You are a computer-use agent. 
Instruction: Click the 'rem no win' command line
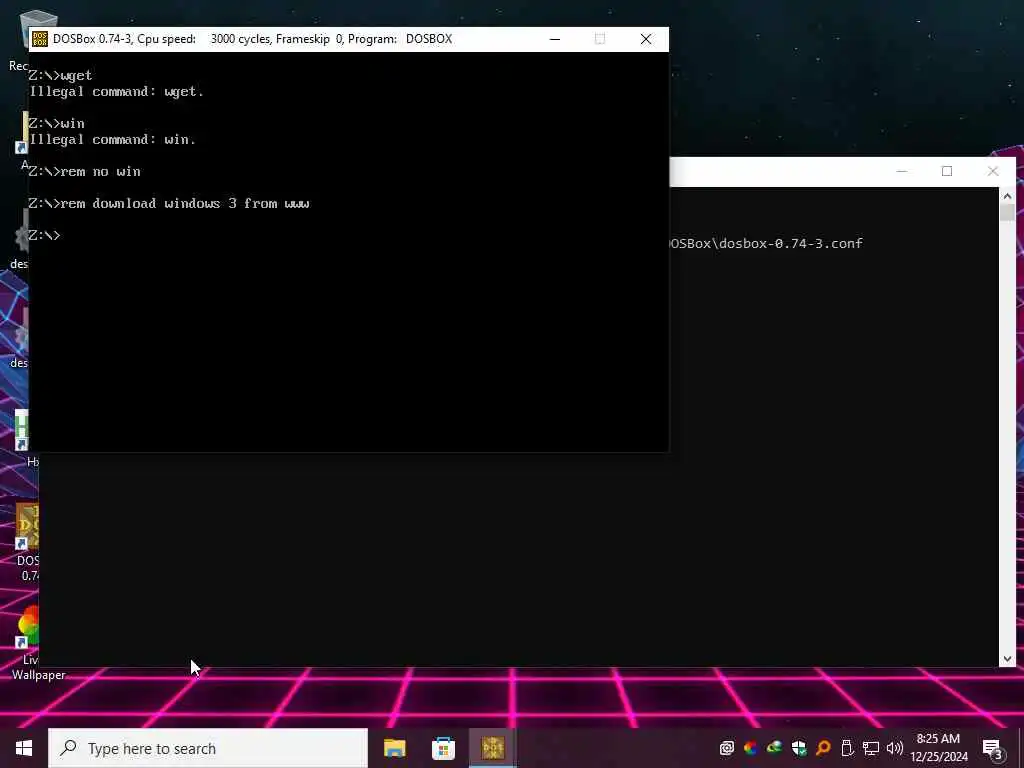pyautogui.click(x=84, y=172)
